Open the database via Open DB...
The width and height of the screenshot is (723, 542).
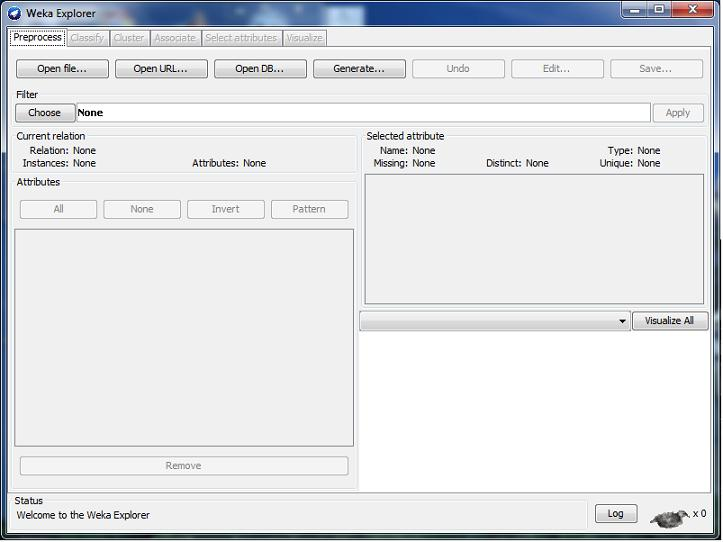(x=260, y=69)
